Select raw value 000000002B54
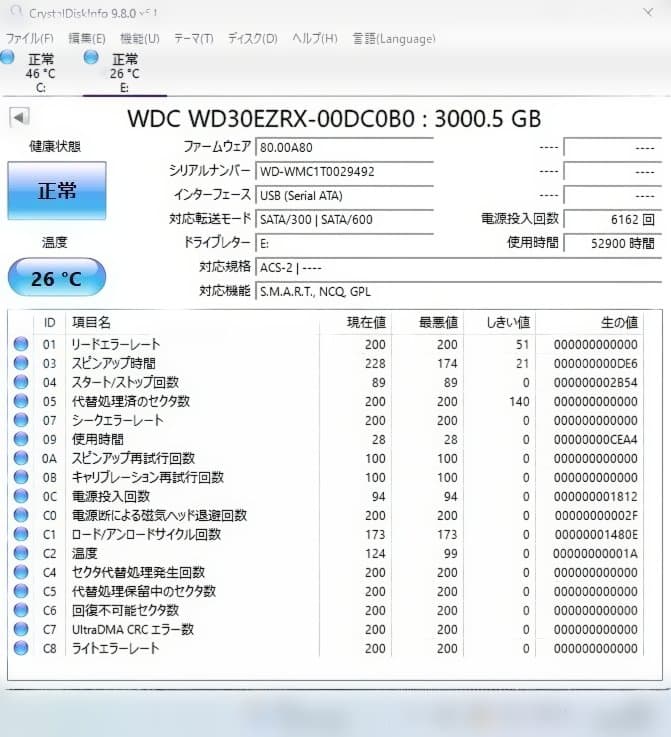This screenshot has width=671, height=737. [x=595, y=382]
